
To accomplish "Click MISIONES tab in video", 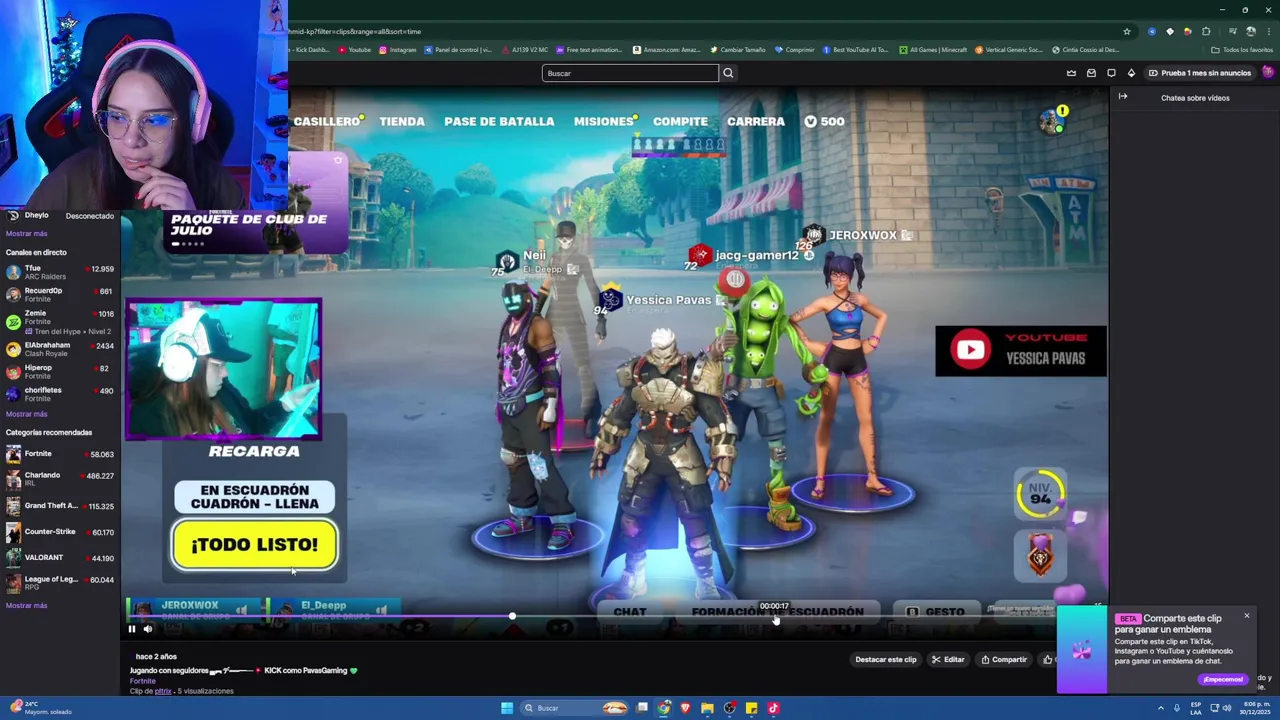I will pyautogui.click(x=603, y=121).
